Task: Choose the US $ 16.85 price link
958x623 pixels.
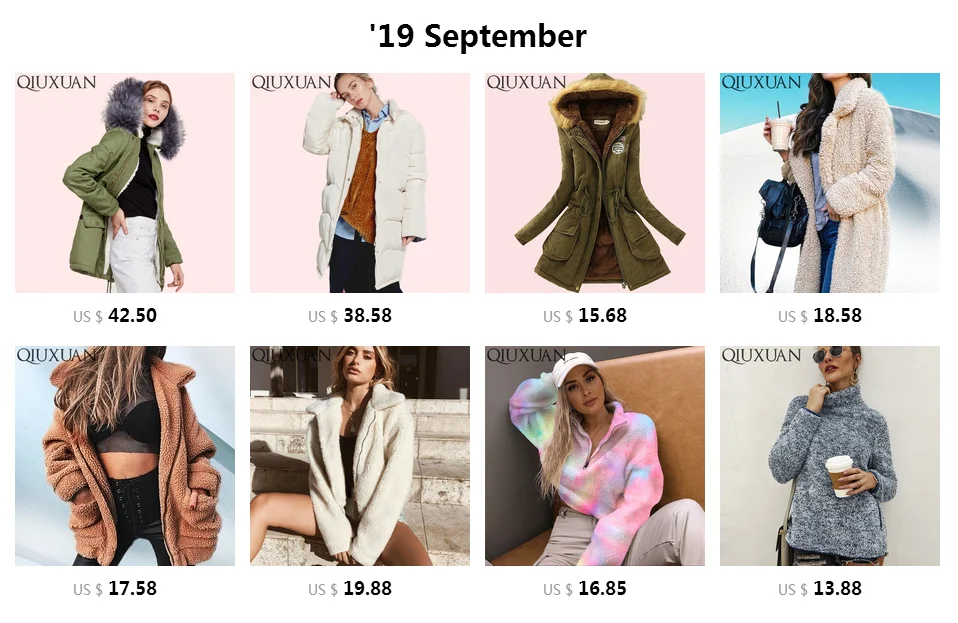Action: [x=585, y=589]
